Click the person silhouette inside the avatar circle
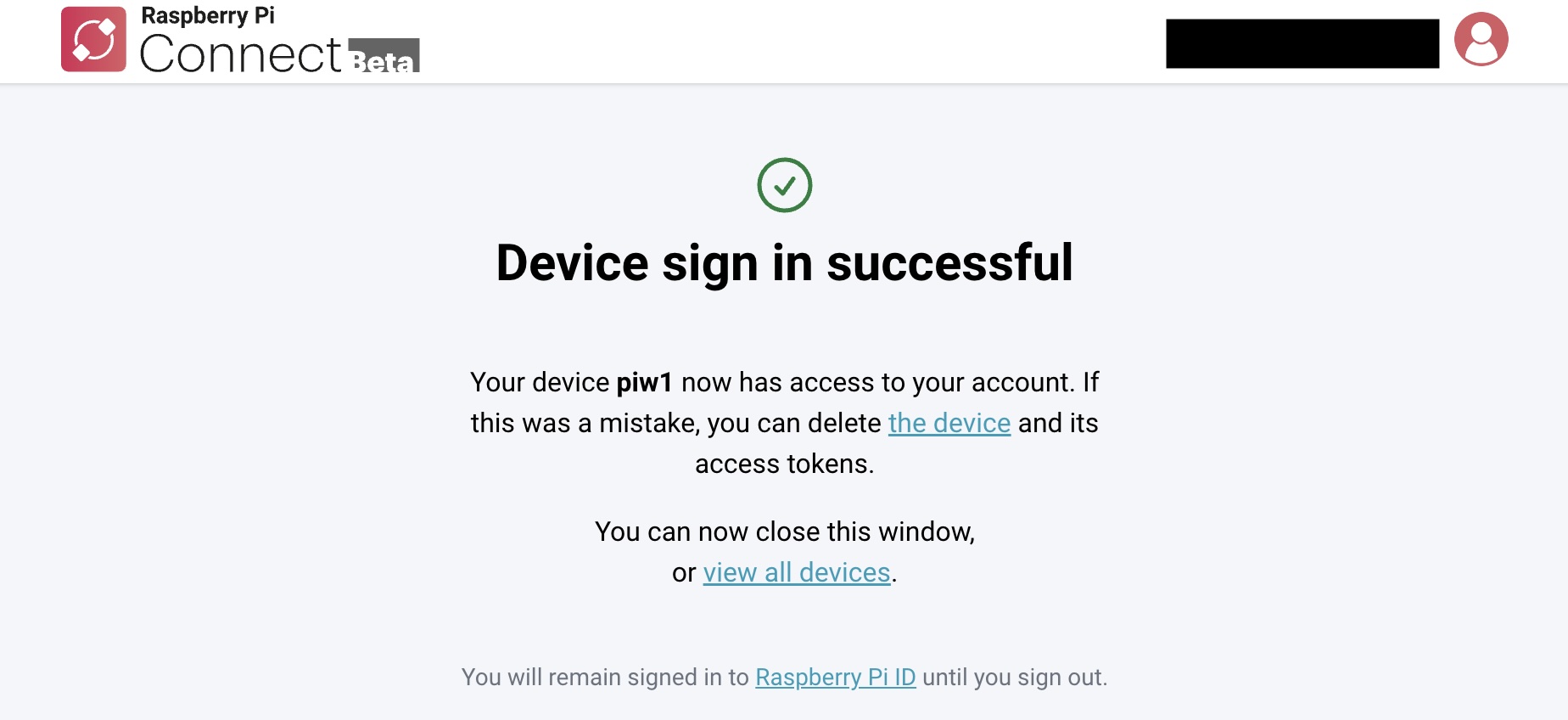This screenshot has width=1568, height=720. tap(1481, 41)
